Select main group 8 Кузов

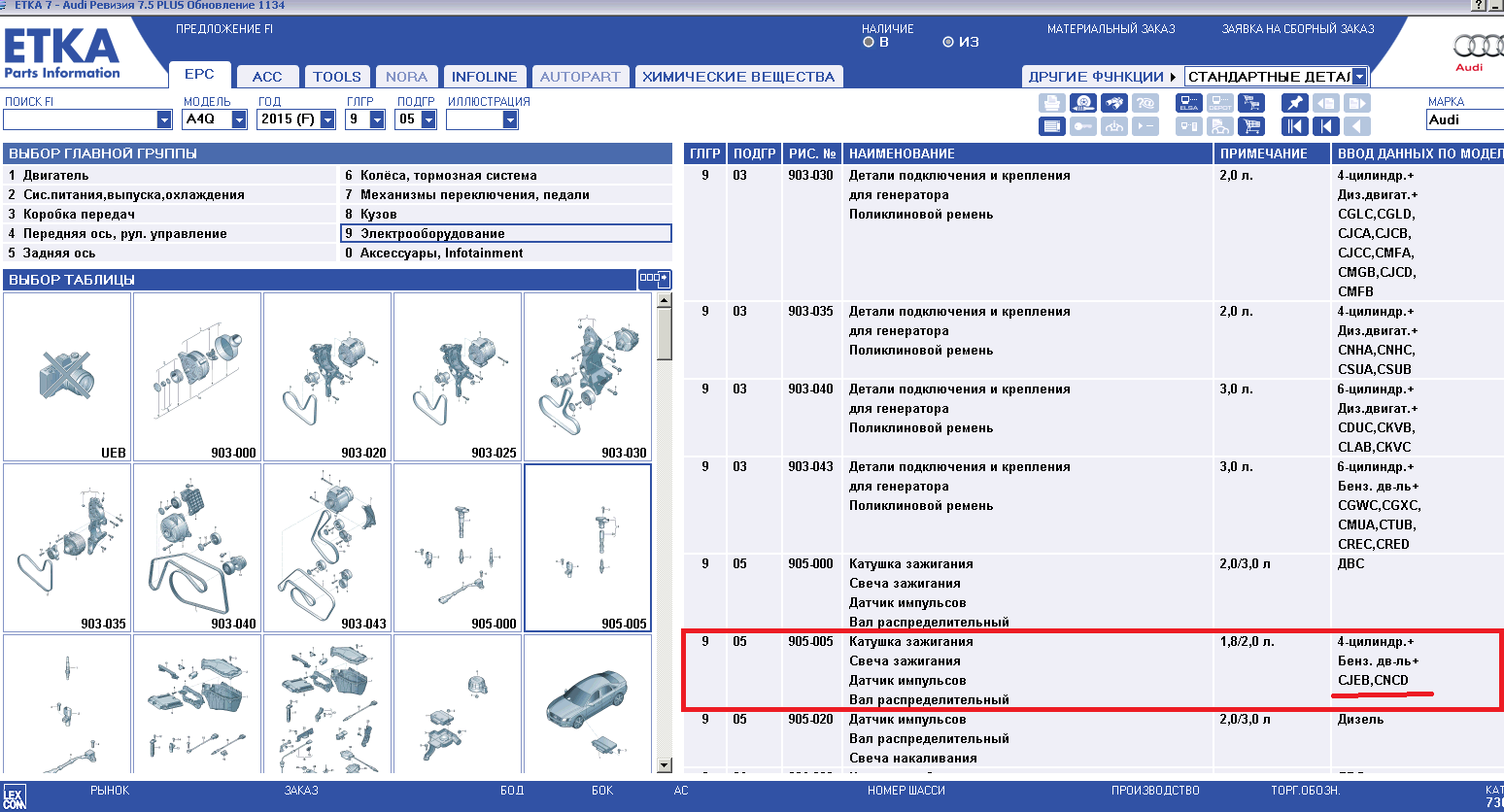click(506, 215)
